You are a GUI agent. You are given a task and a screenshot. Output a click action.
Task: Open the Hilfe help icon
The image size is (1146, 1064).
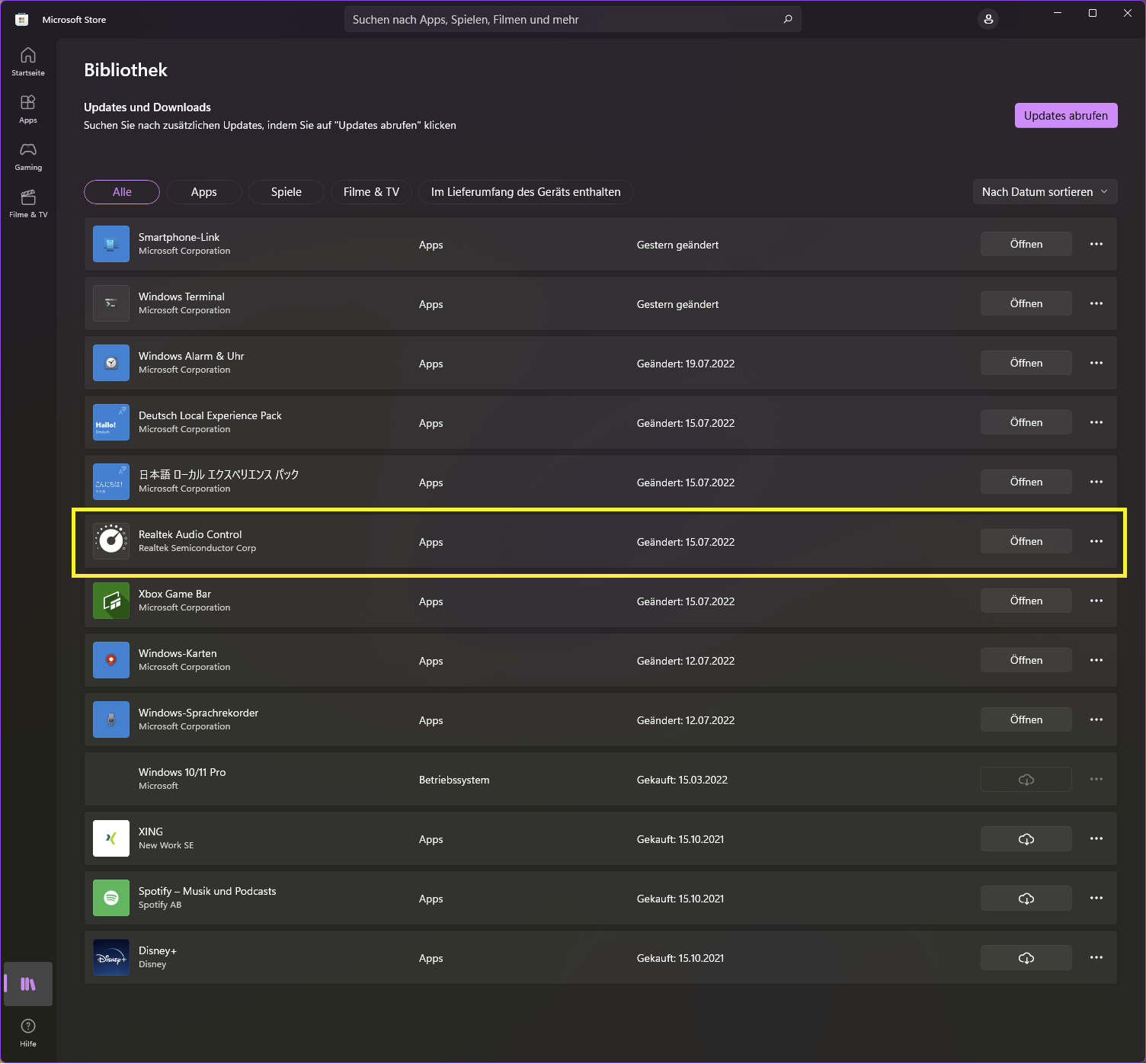(x=28, y=1032)
